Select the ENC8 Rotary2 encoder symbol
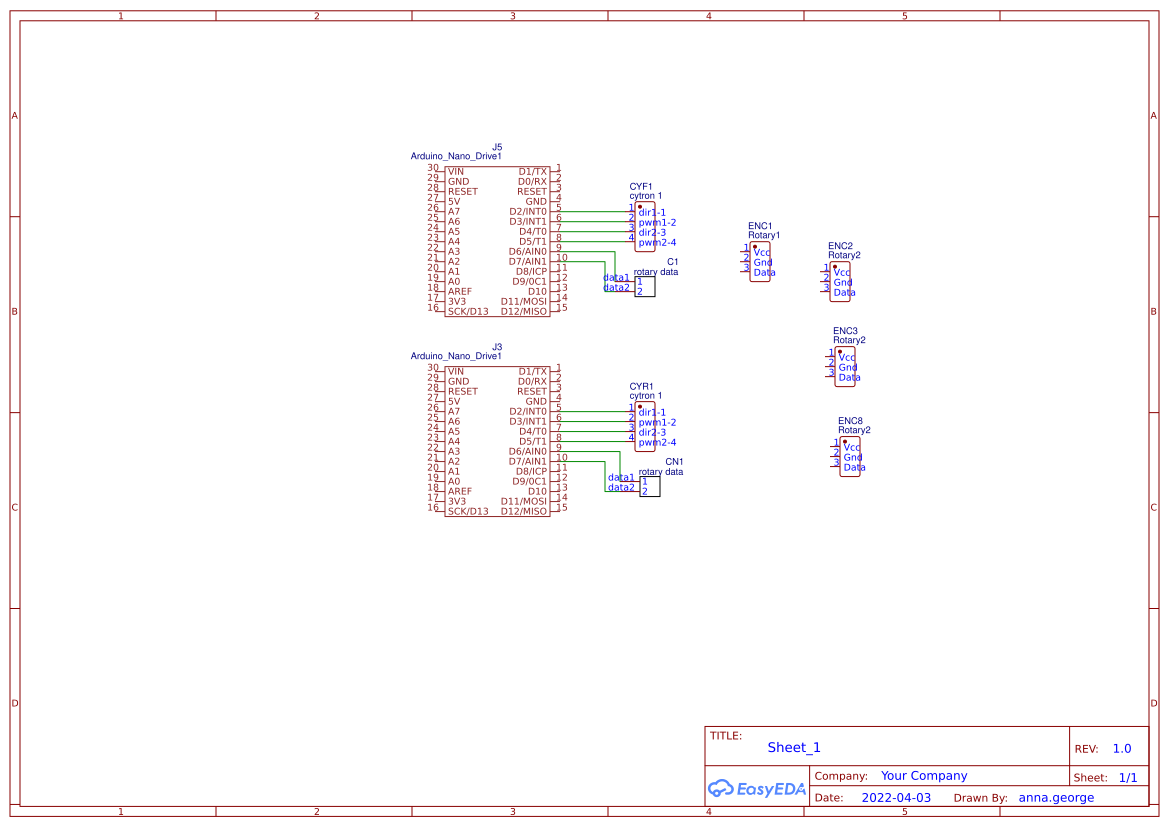Image resolution: width=1169 pixels, height=827 pixels. (x=850, y=457)
